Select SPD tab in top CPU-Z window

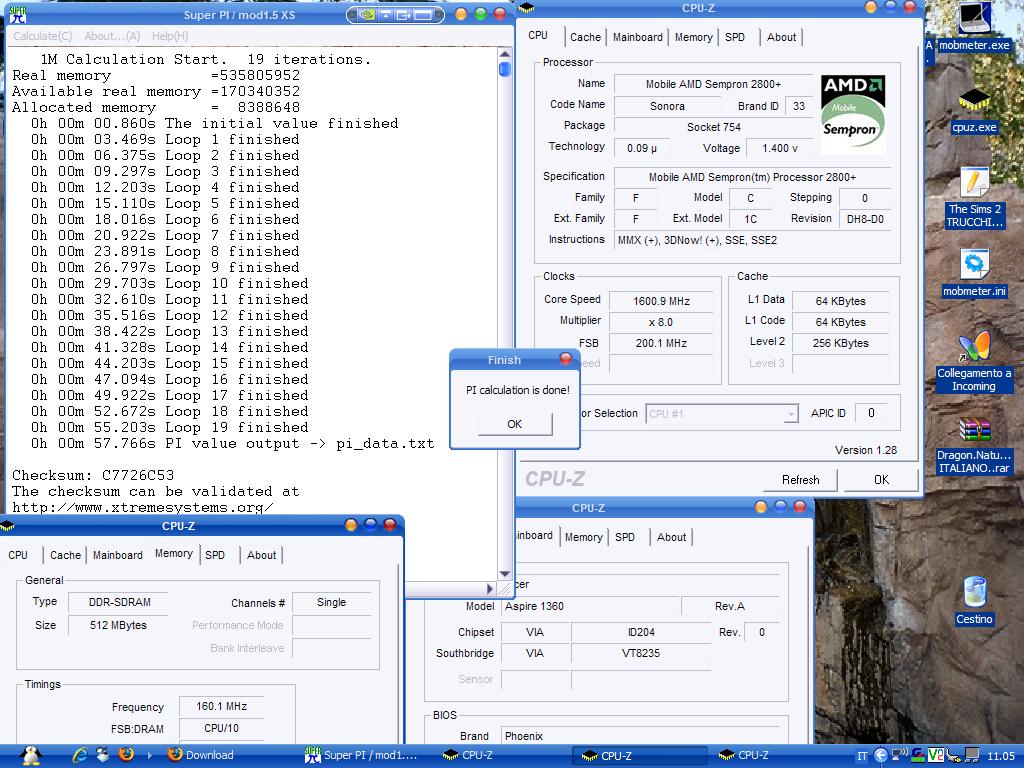click(735, 37)
